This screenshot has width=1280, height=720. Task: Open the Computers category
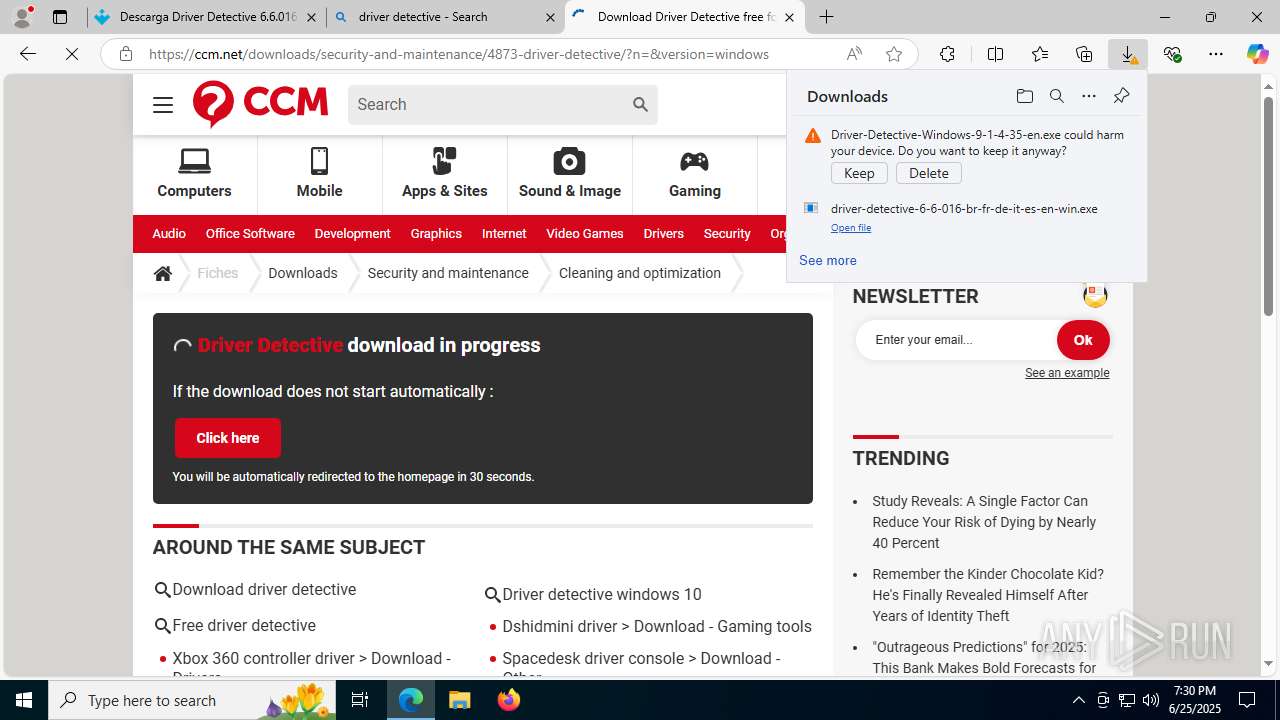click(194, 174)
